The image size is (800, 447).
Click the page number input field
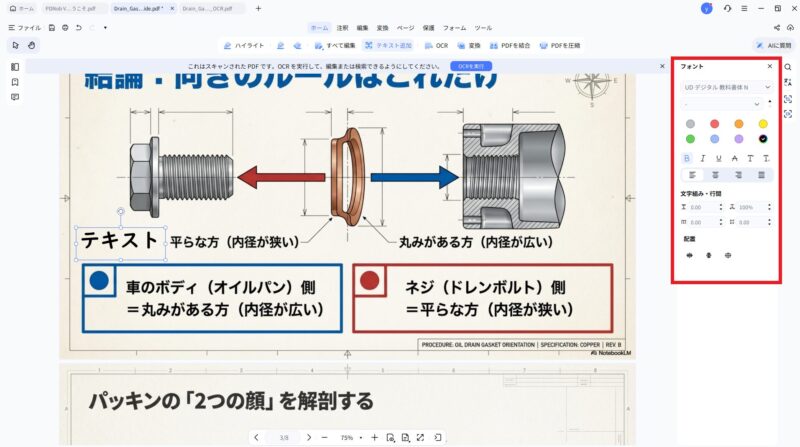coord(284,438)
